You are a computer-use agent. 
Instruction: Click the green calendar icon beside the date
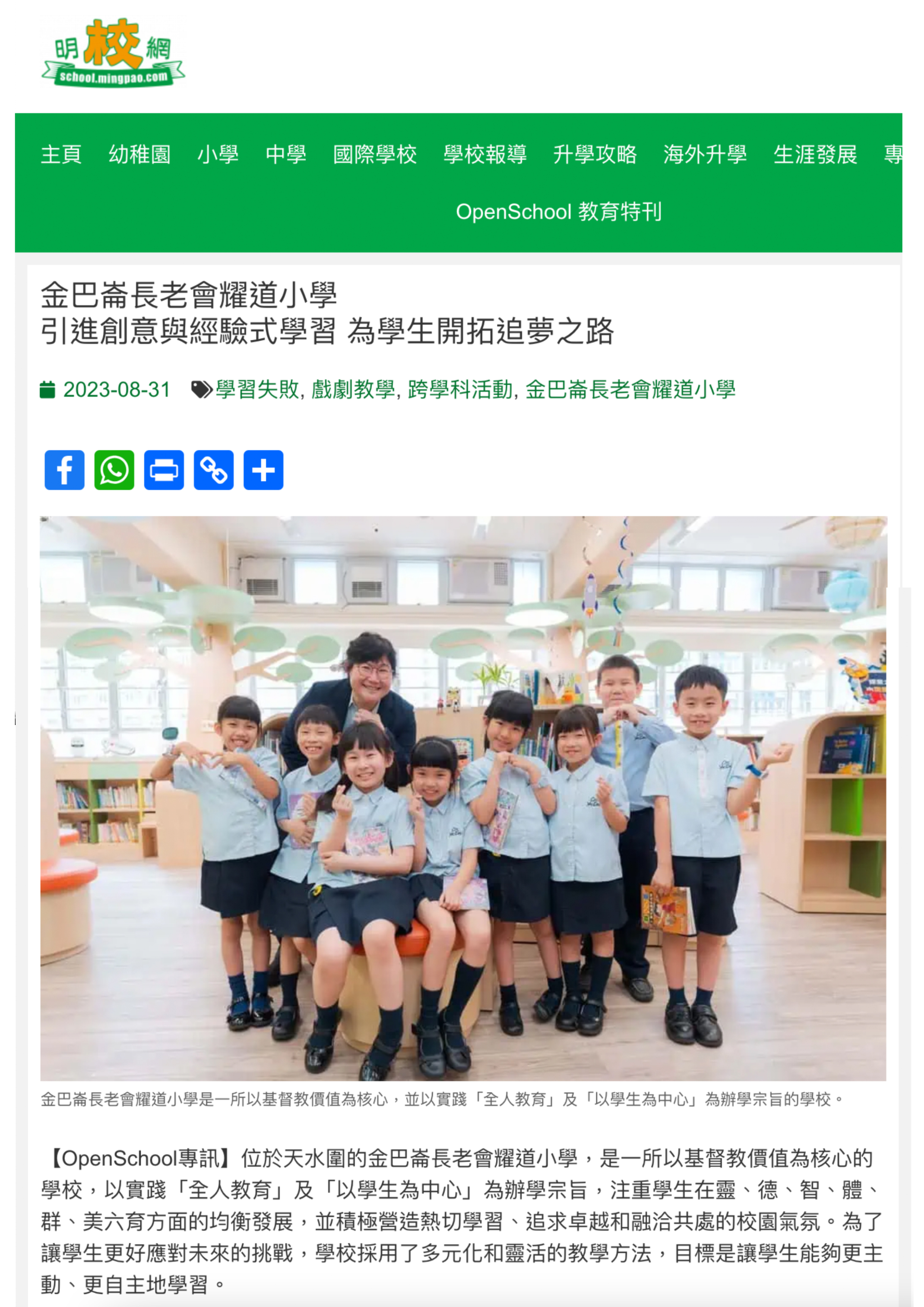pos(47,389)
